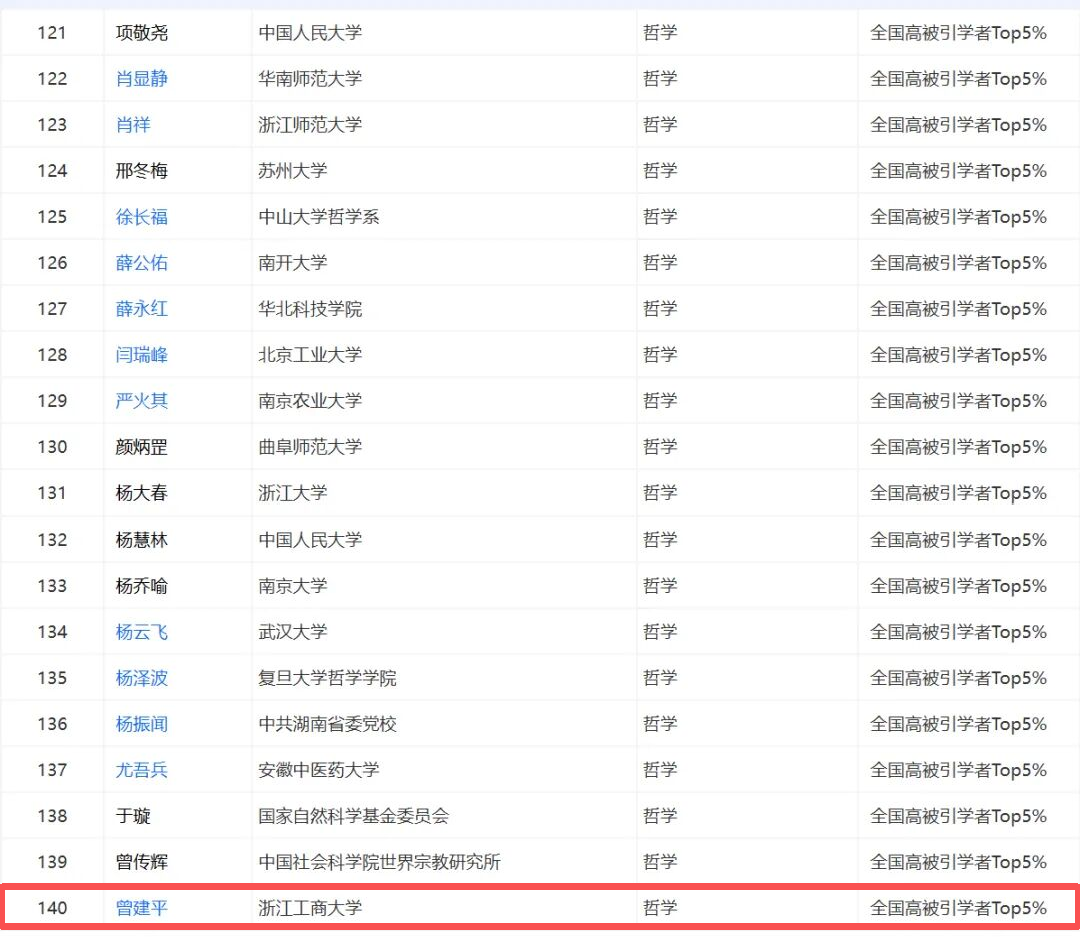Select the 中山大学哲学系 cell
This screenshot has height=942, width=1080.
click(x=319, y=217)
